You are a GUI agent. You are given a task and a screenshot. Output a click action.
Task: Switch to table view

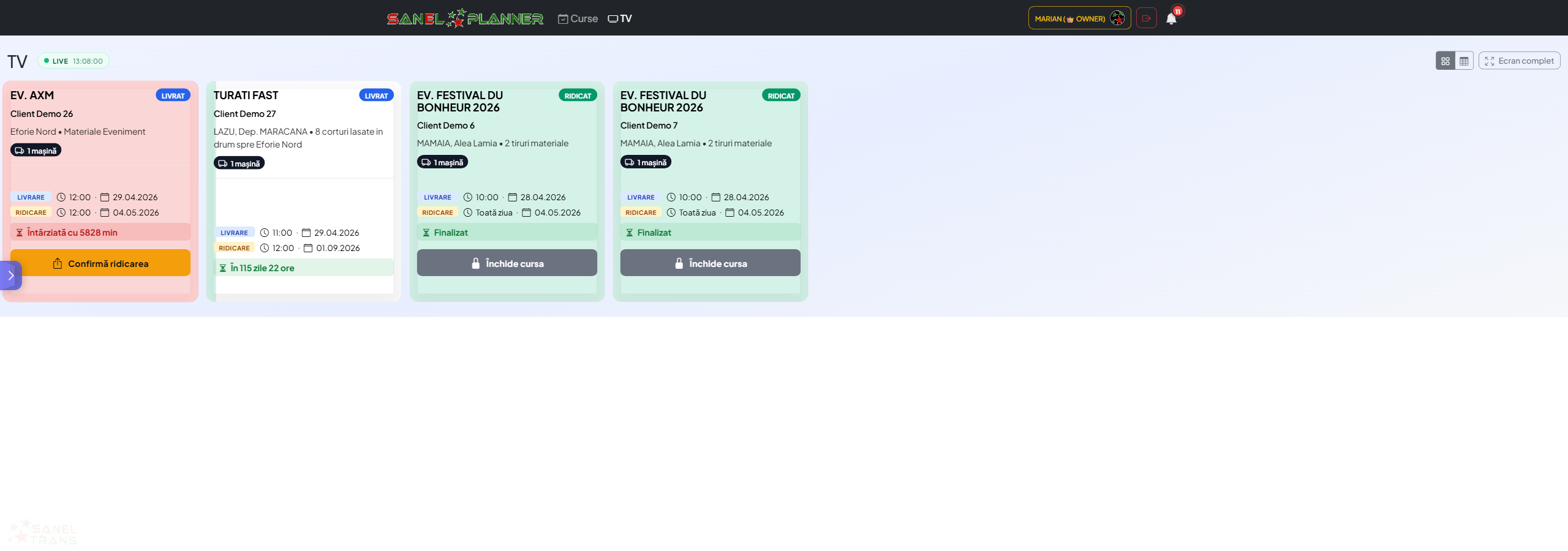(x=1464, y=61)
